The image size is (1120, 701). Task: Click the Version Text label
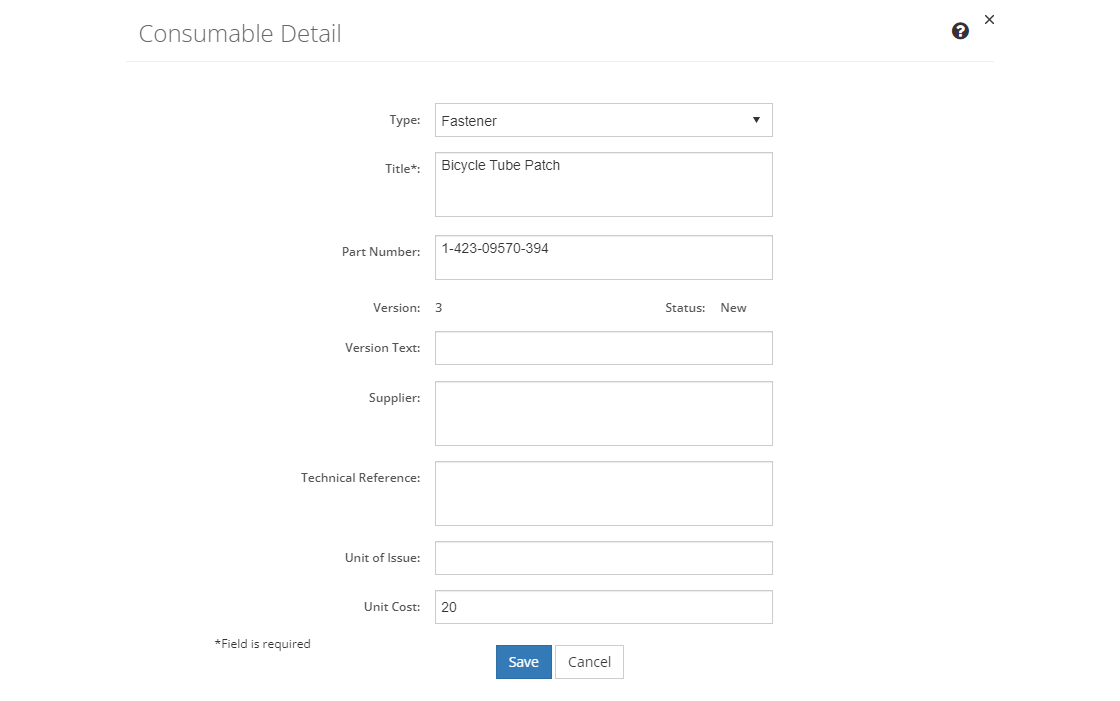pos(383,348)
